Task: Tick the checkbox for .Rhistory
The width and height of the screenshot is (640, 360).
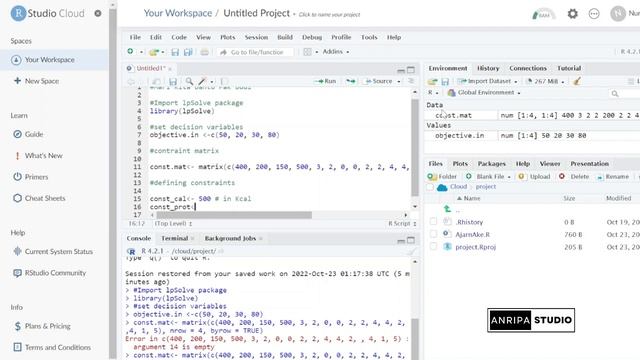Action: [x=433, y=222]
